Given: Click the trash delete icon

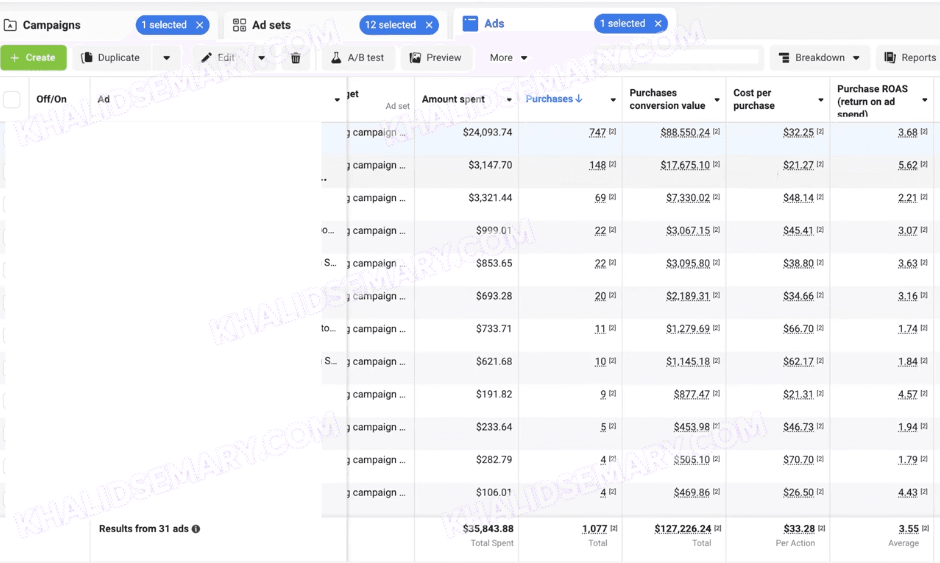Looking at the screenshot, I should [x=296, y=58].
